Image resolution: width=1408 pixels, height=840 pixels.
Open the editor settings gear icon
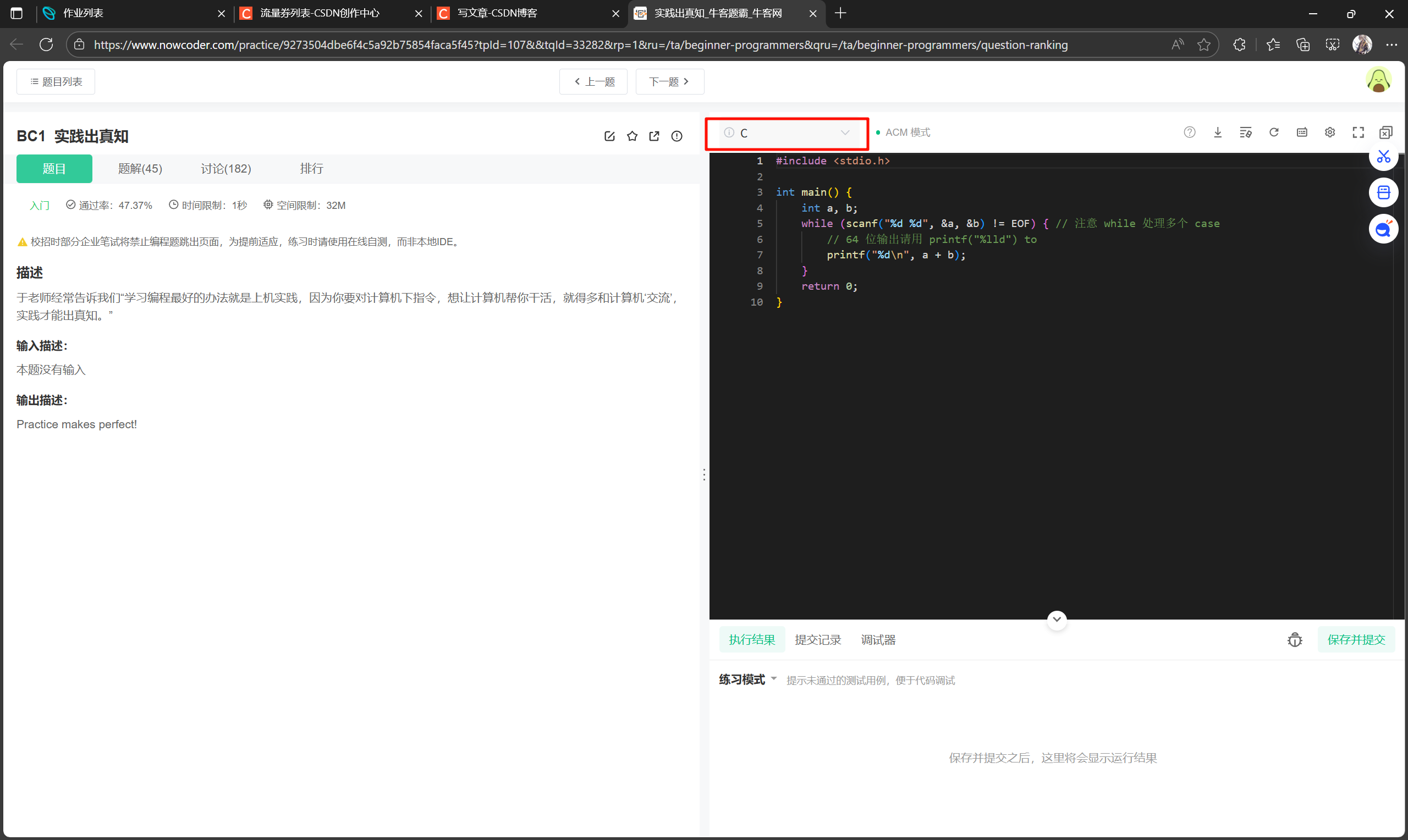(x=1330, y=132)
